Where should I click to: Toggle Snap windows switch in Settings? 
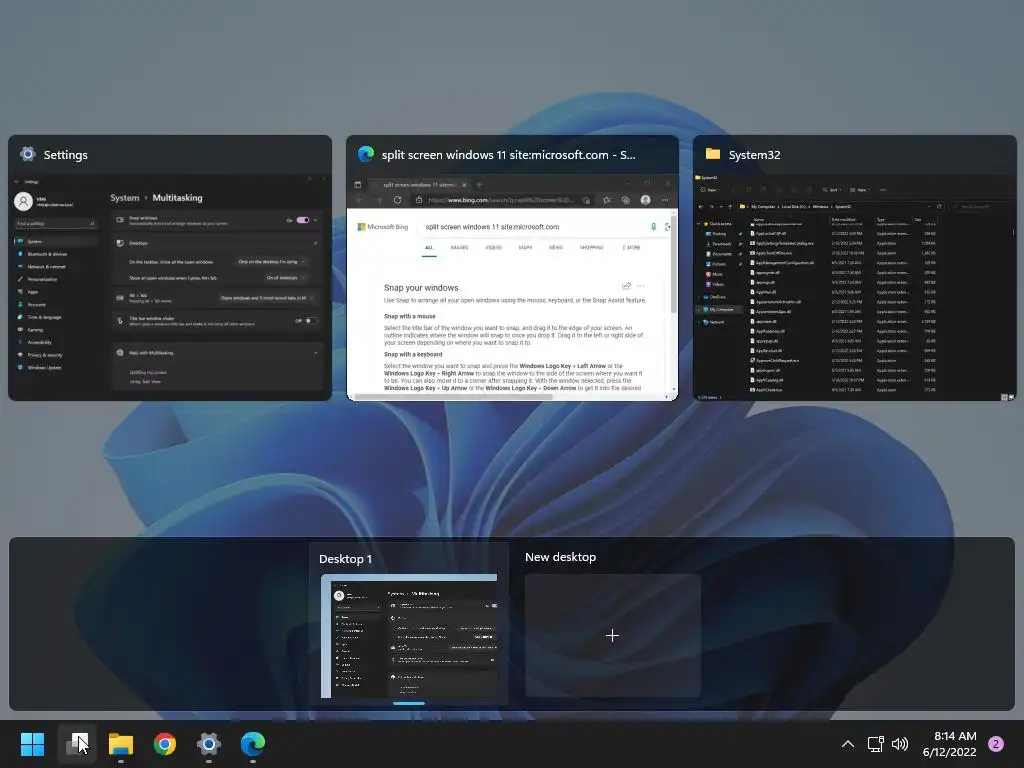302,220
